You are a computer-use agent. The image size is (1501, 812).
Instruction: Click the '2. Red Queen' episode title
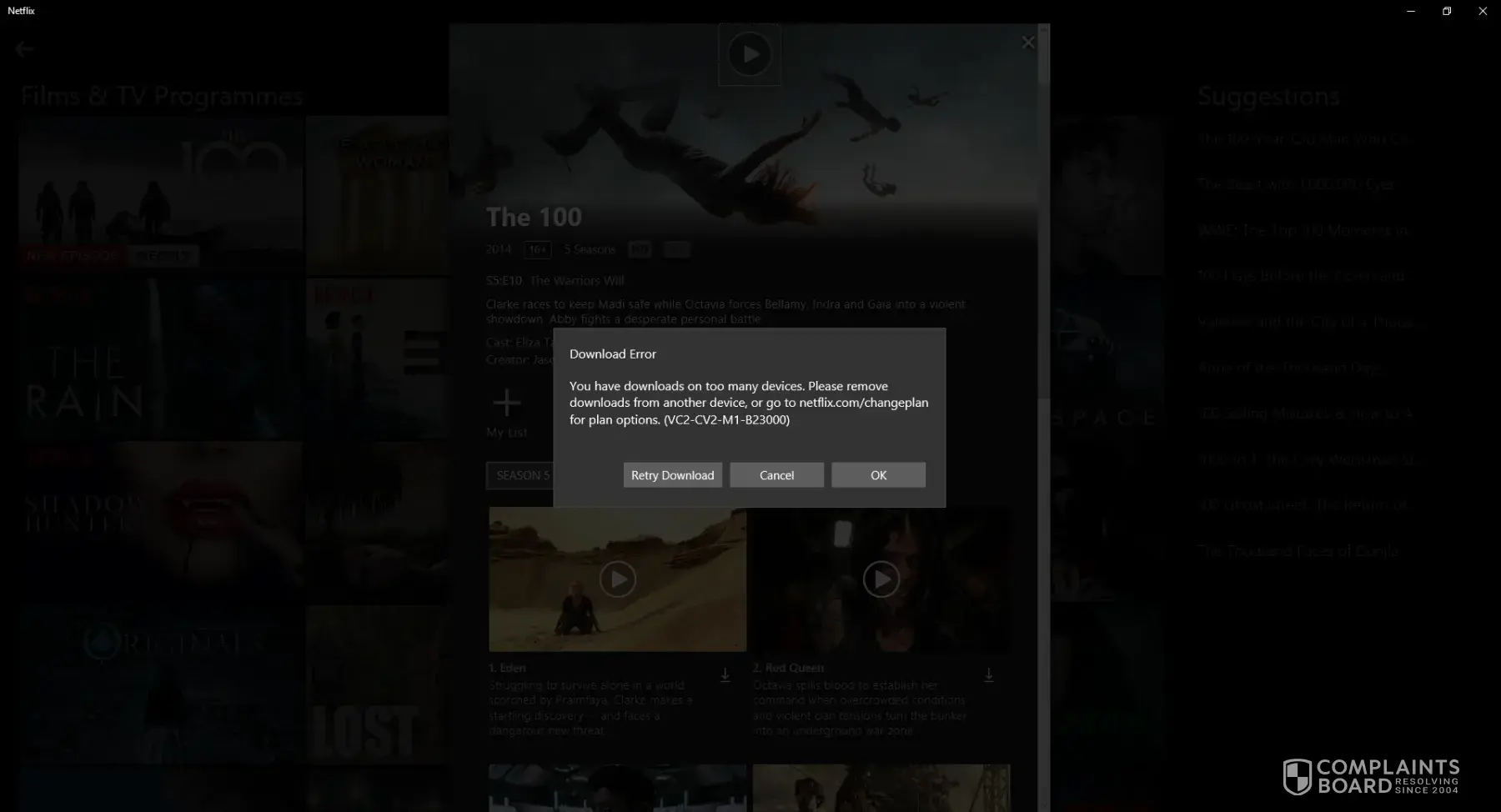pos(788,668)
